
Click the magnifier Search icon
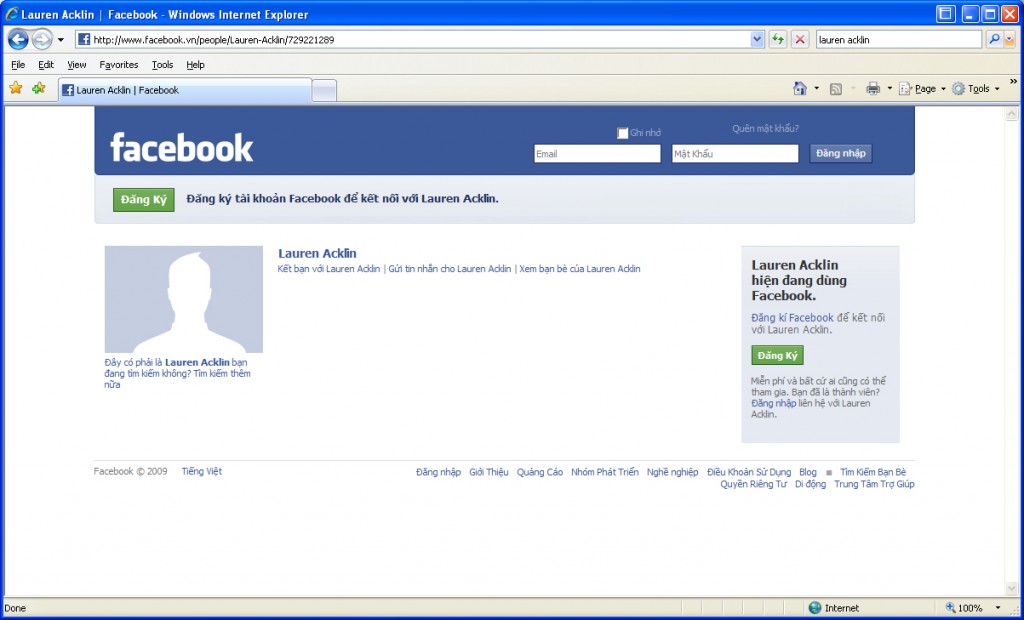994,40
